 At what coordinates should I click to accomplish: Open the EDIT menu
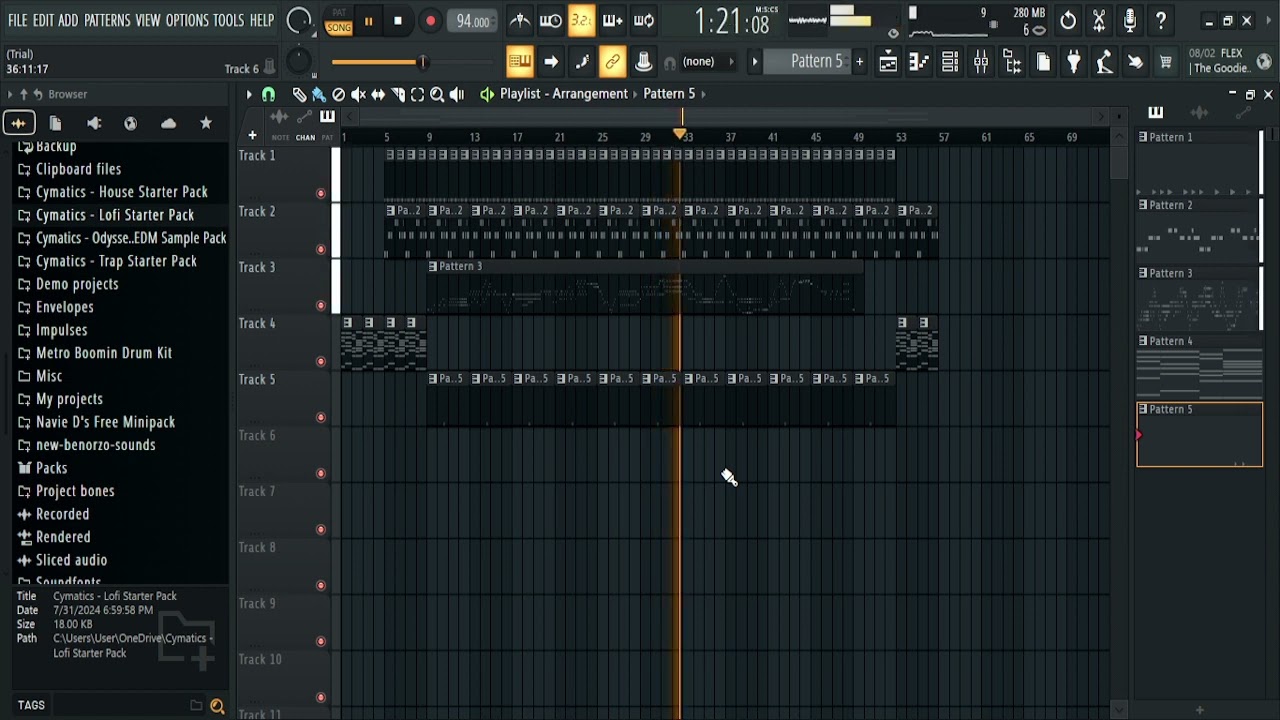coord(43,20)
